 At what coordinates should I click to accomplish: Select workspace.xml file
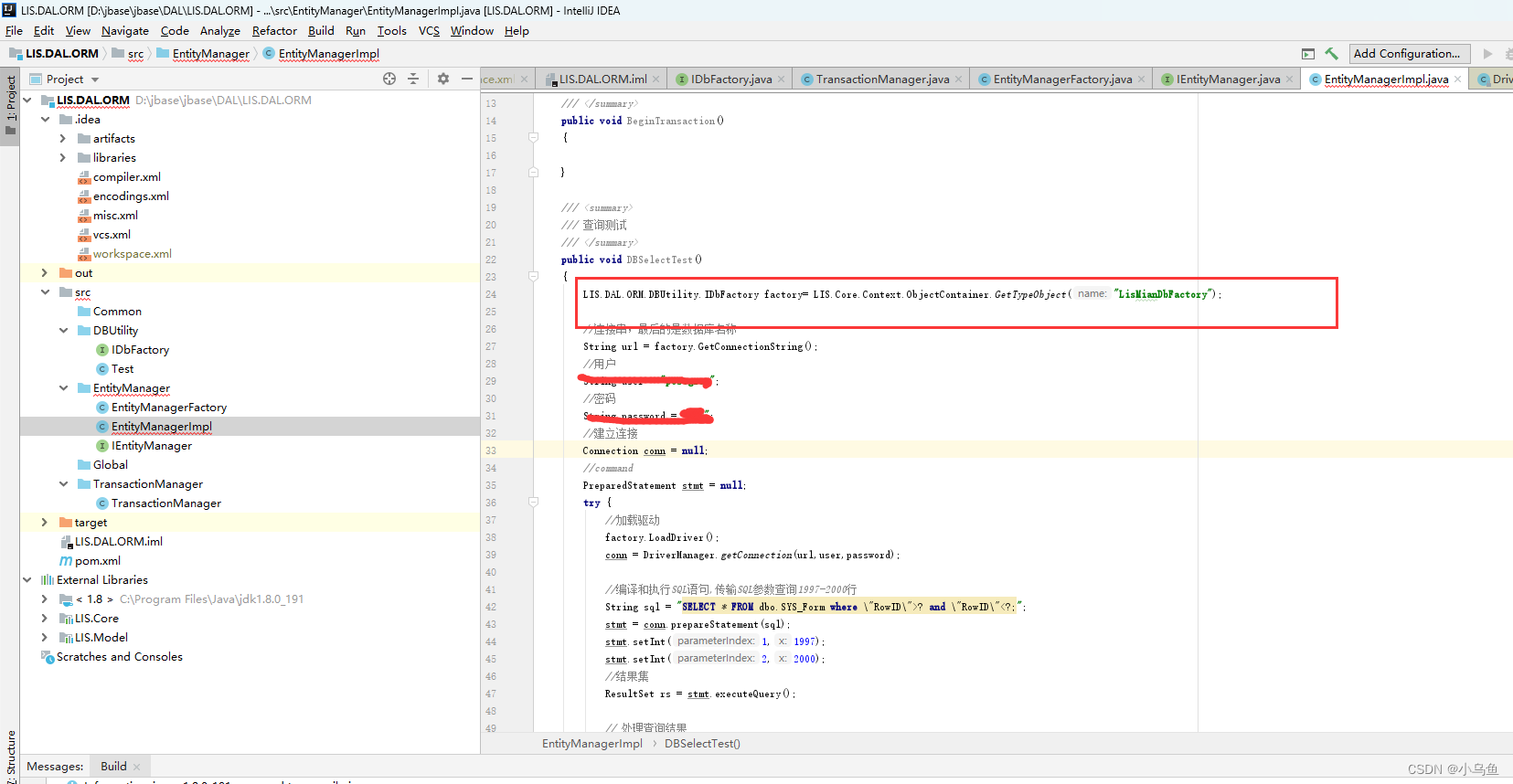pos(133,254)
